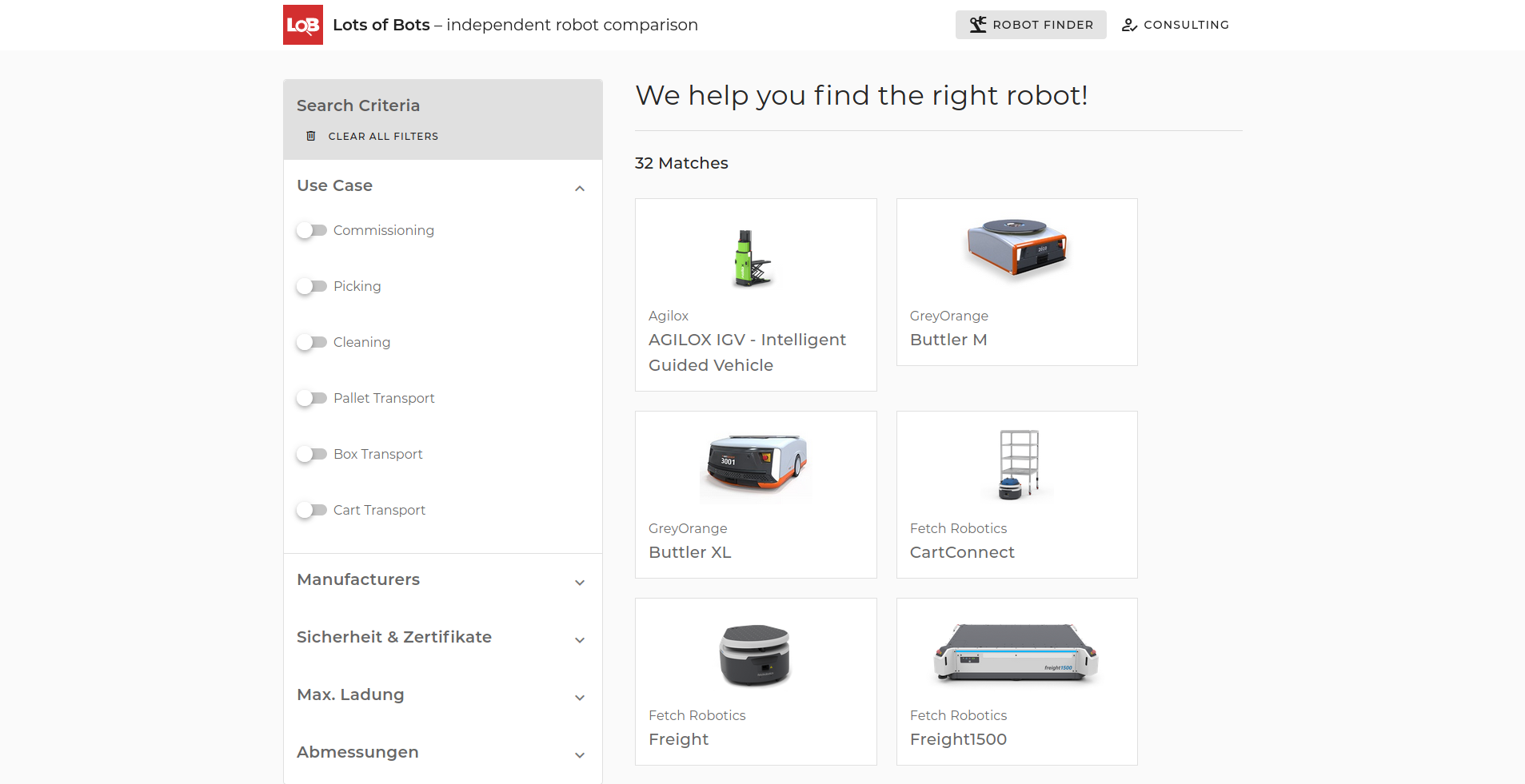
Task: Click the Cart Transport label text
Action: pyautogui.click(x=379, y=510)
